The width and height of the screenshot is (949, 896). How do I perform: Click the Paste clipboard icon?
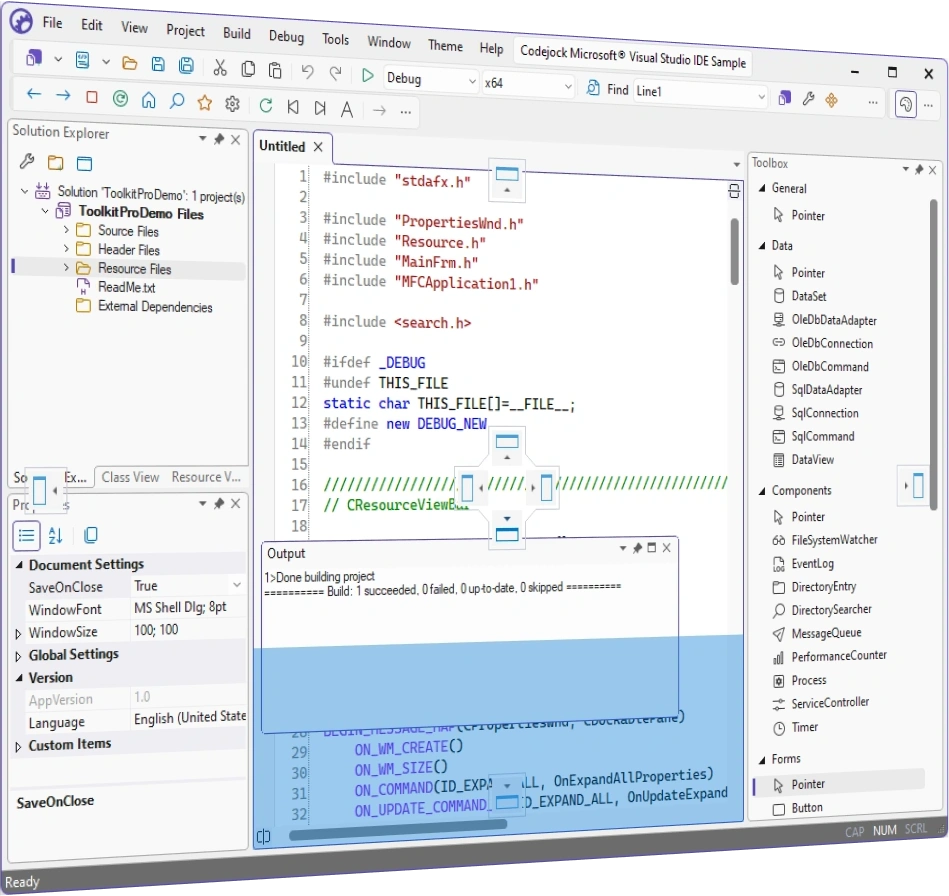pyautogui.click(x=275, y=71)
